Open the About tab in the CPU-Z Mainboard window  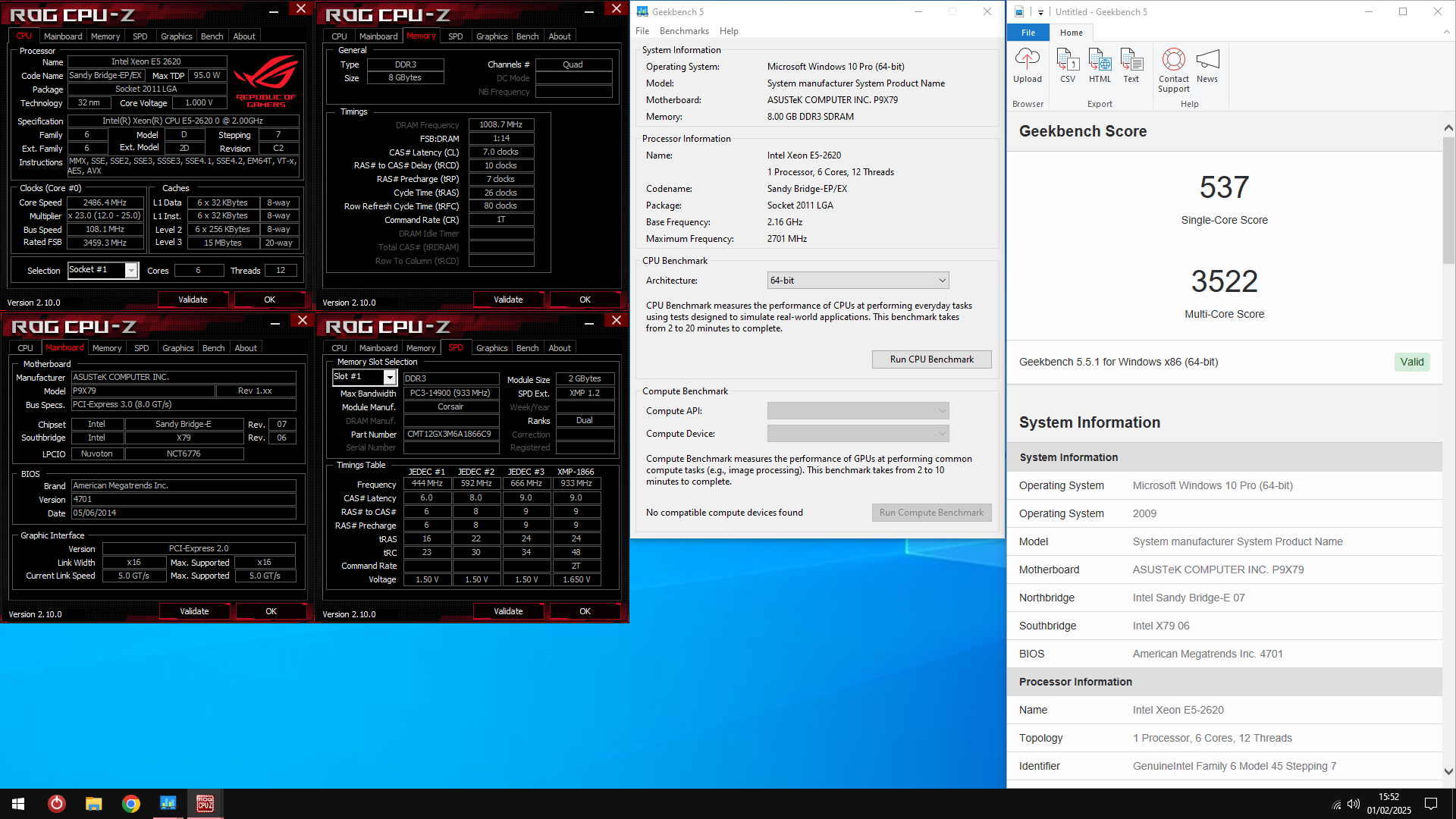pyautogui.click(x=246, y=348)
